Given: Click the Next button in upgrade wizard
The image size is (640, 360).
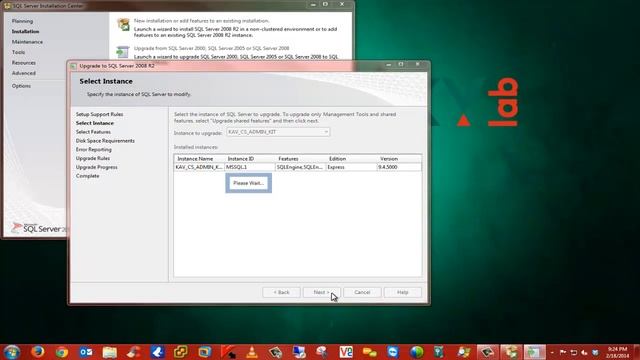Looking at the screenshot, I should click(322, 292).
